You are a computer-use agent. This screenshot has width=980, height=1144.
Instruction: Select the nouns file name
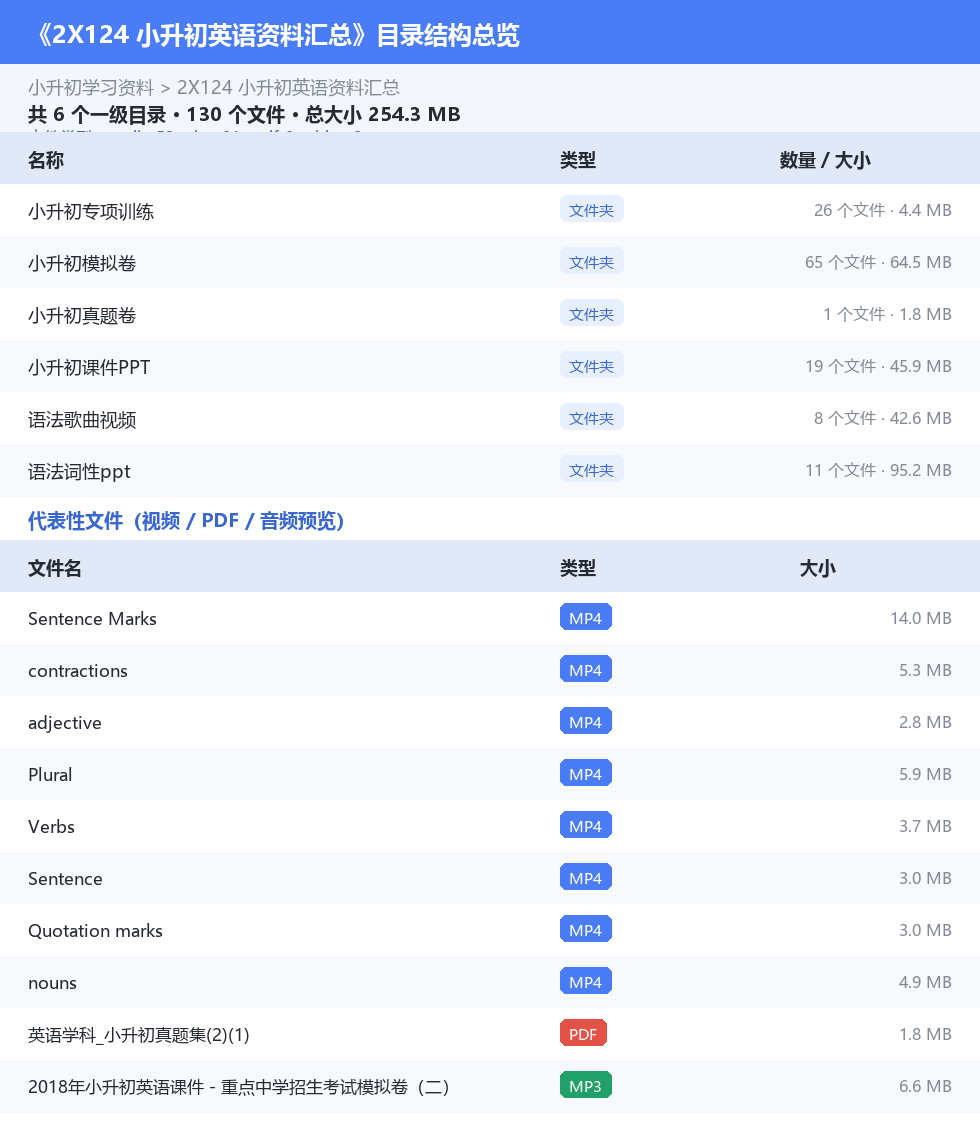tap(53, 983)
